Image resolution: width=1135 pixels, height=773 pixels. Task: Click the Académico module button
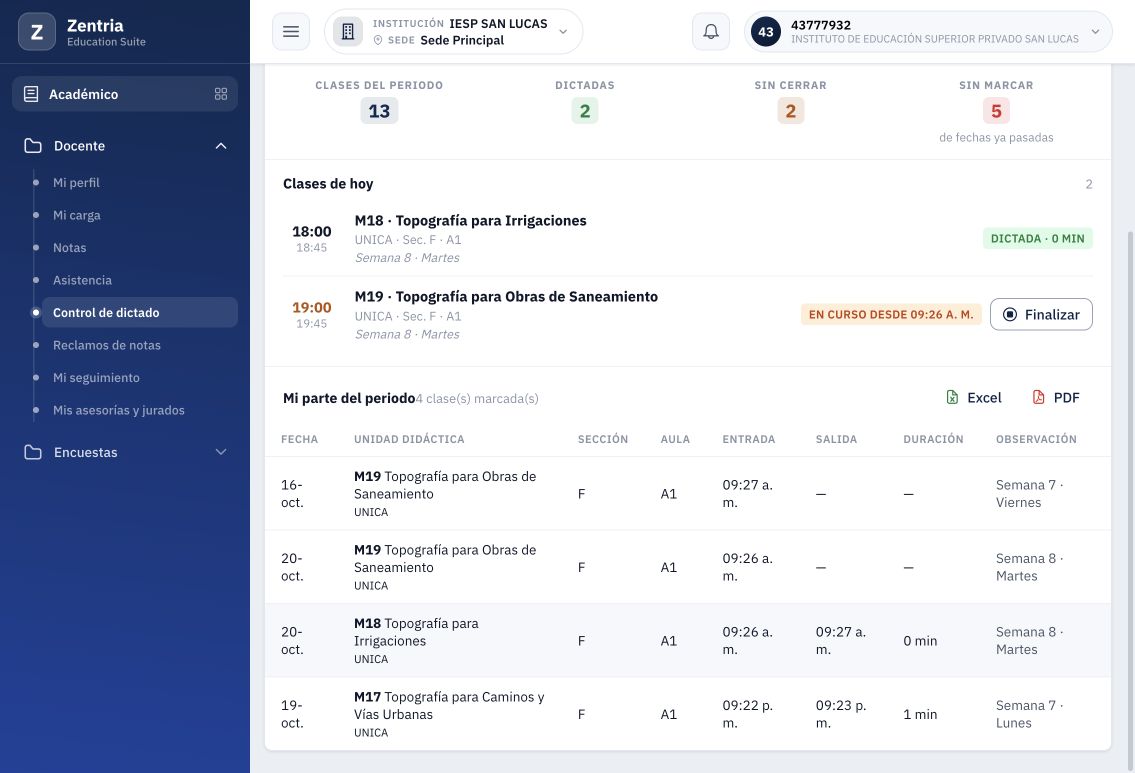[x=125, y=94]
